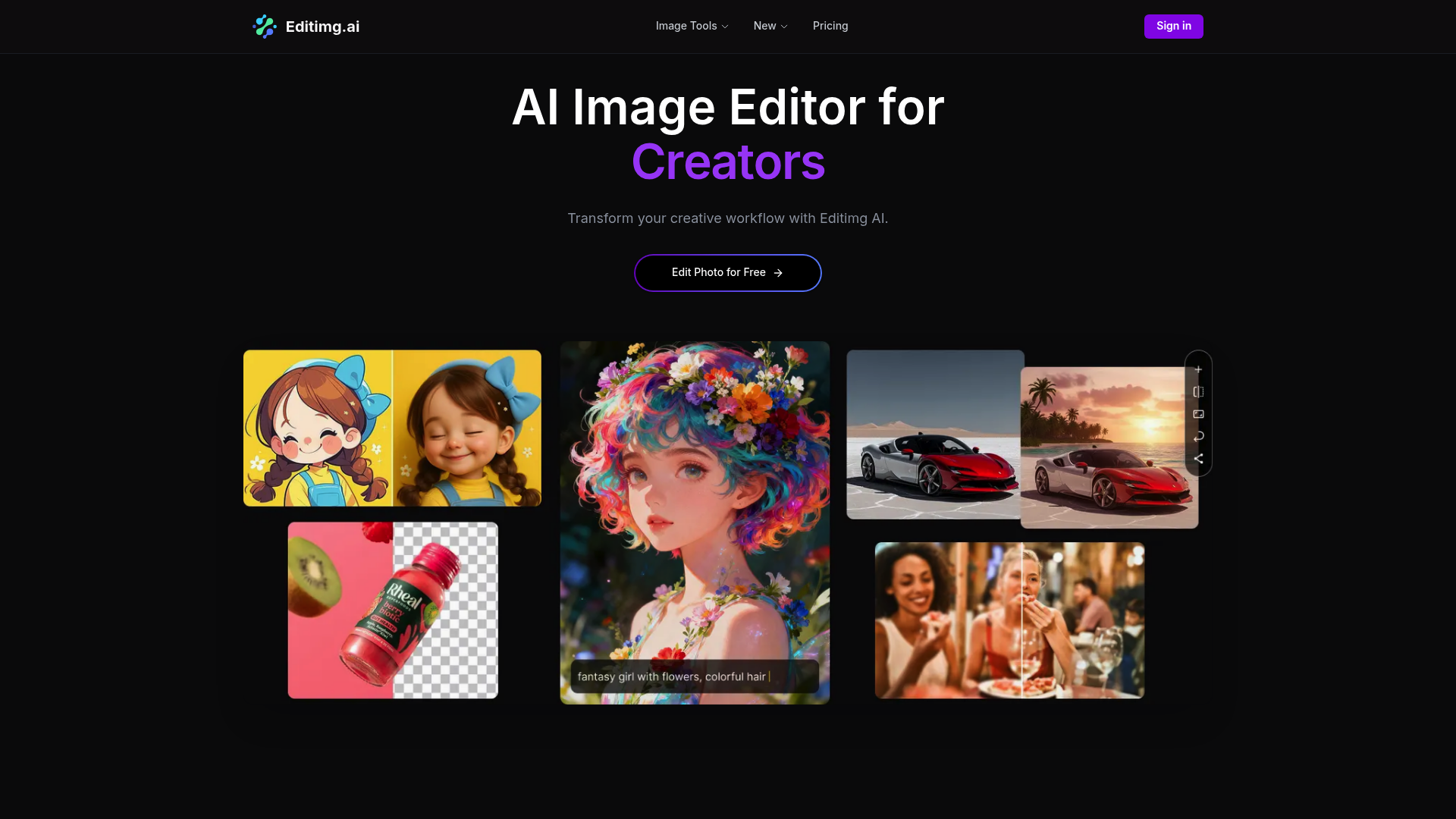1456x819 pixels.
Task: Open the New dropdown chevron
Action: coord(785,26)
